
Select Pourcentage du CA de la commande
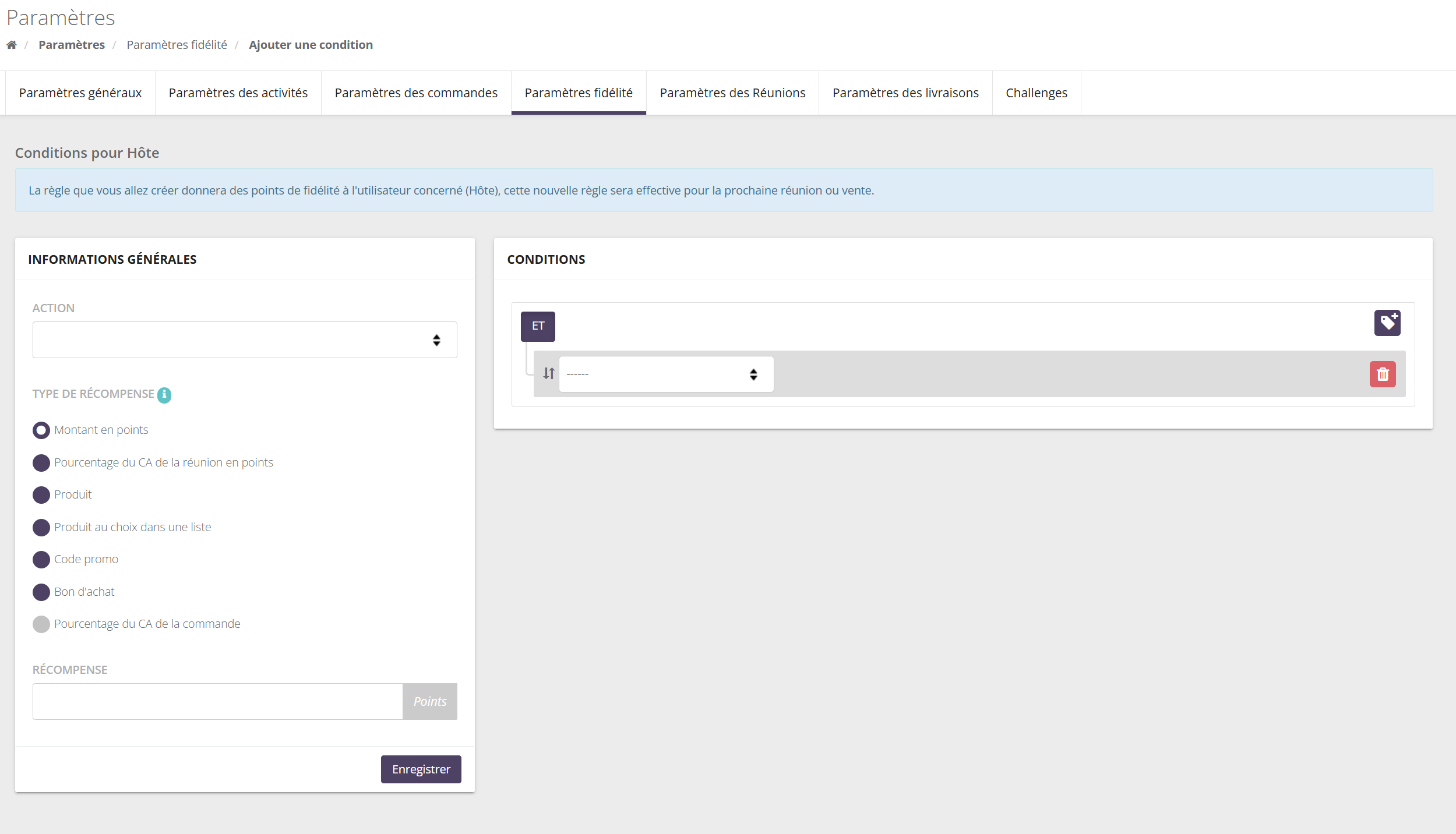point(41,624)
